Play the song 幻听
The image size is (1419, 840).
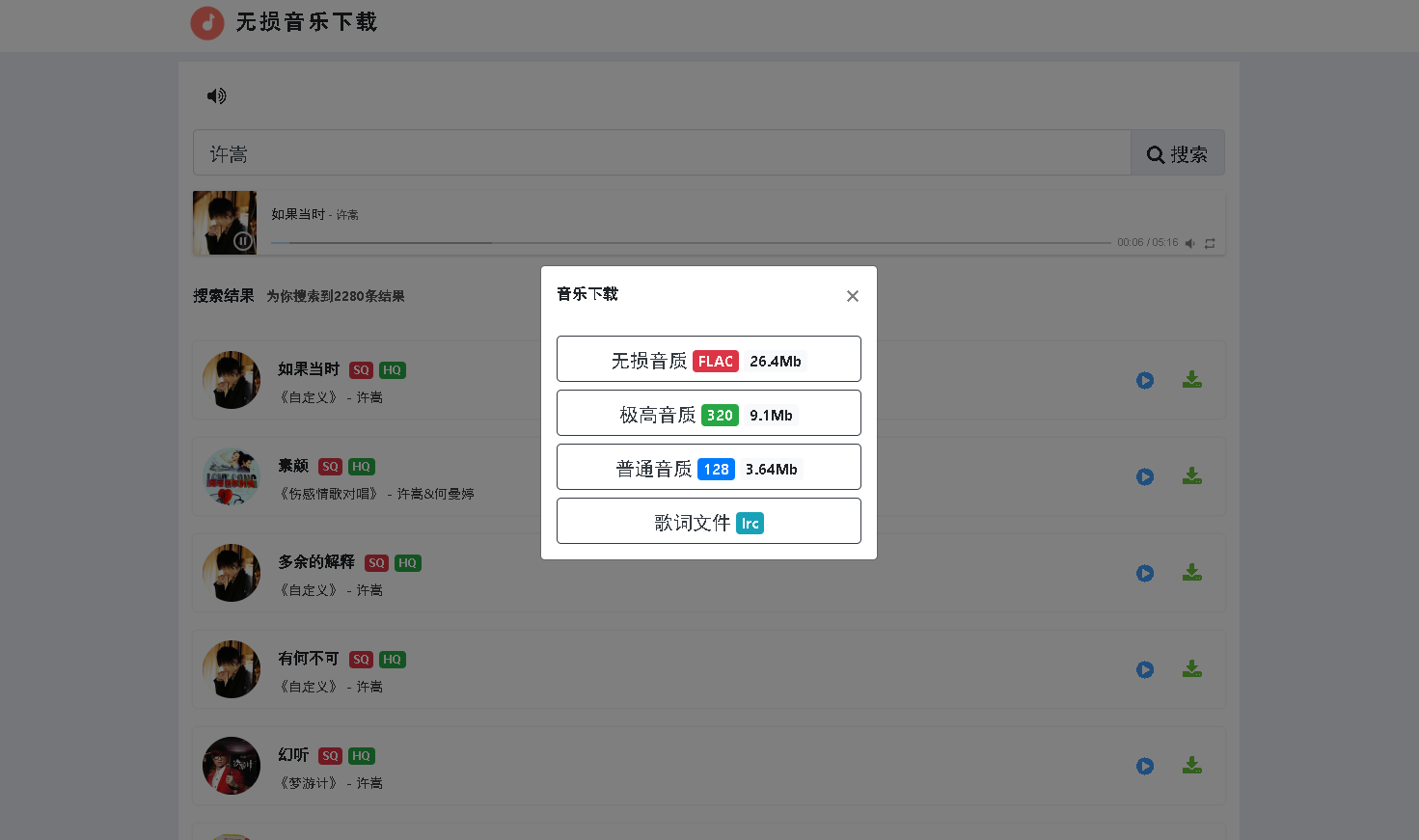(x=1144, y=765)
